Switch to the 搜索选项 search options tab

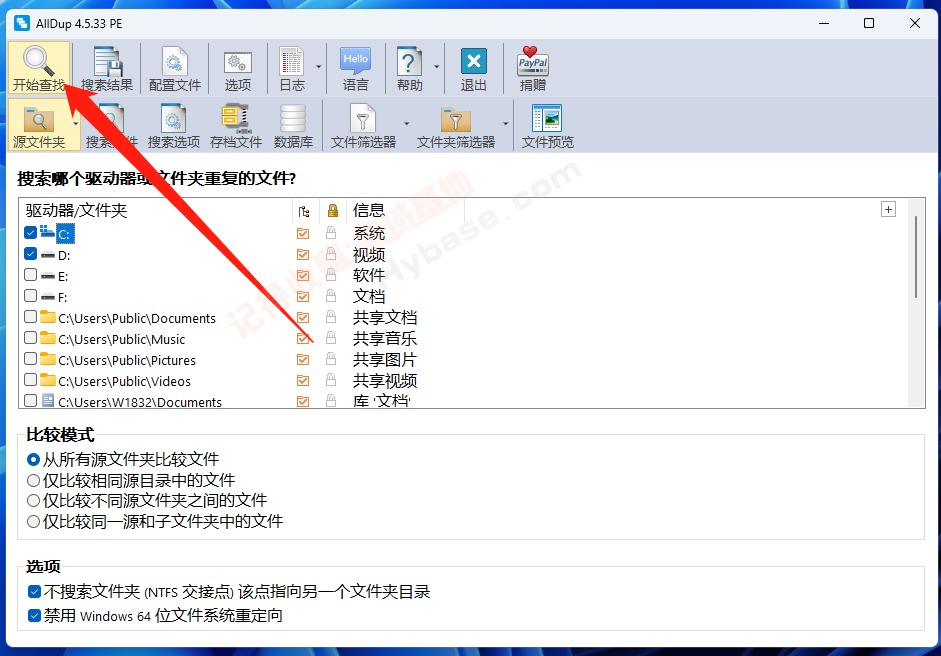point(174,125)
